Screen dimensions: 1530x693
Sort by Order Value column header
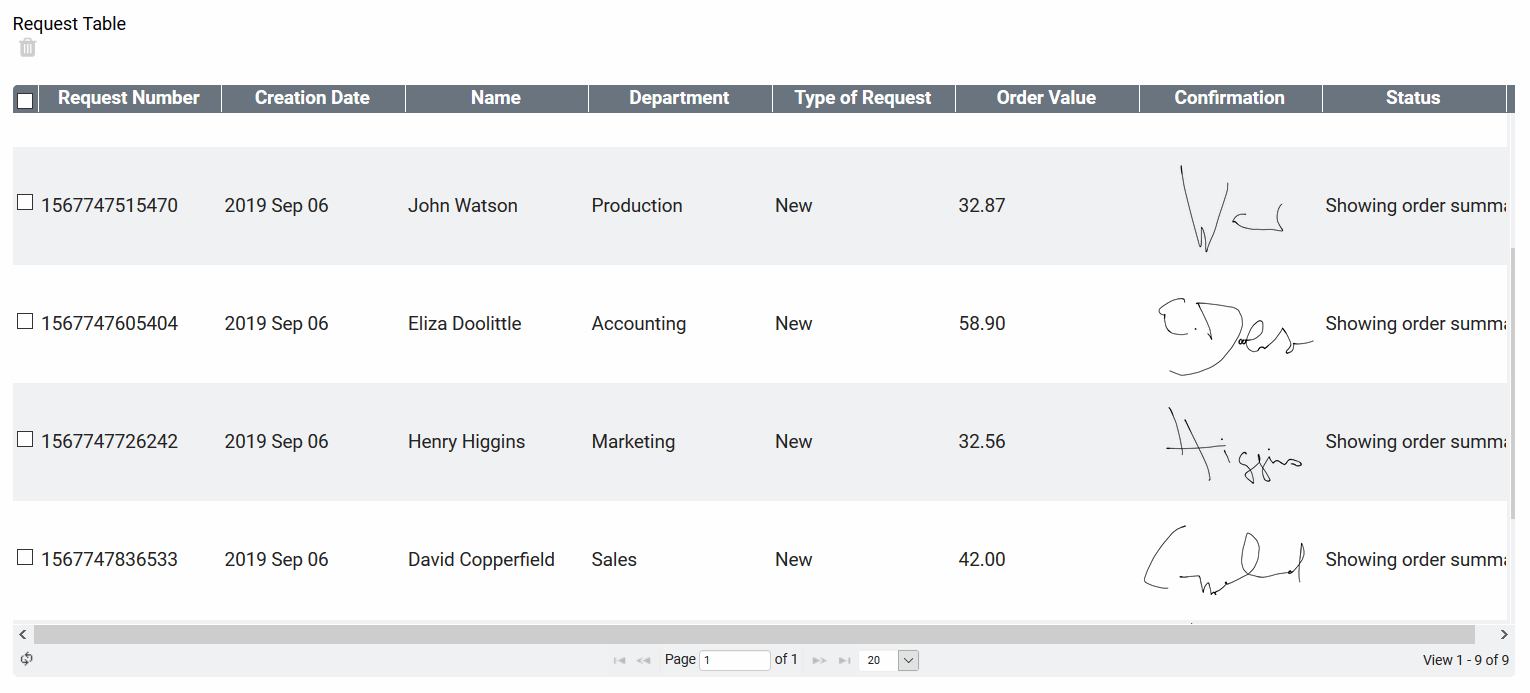(x=1046, y=98)
